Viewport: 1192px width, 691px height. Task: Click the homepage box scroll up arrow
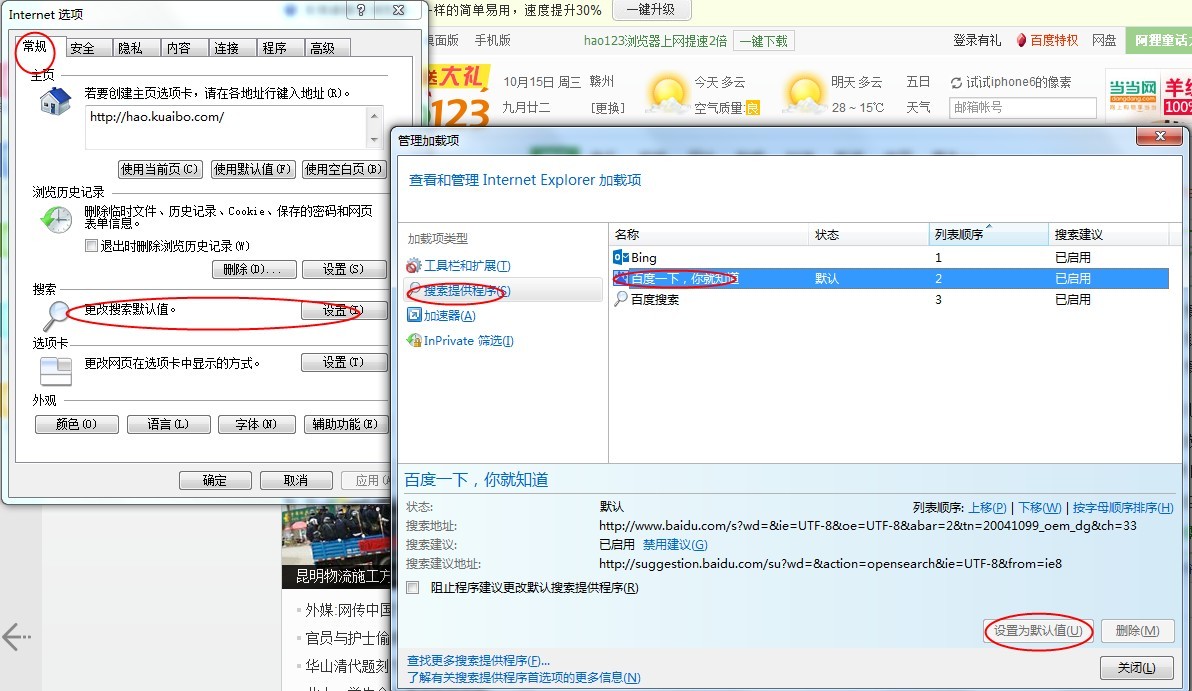374,116
